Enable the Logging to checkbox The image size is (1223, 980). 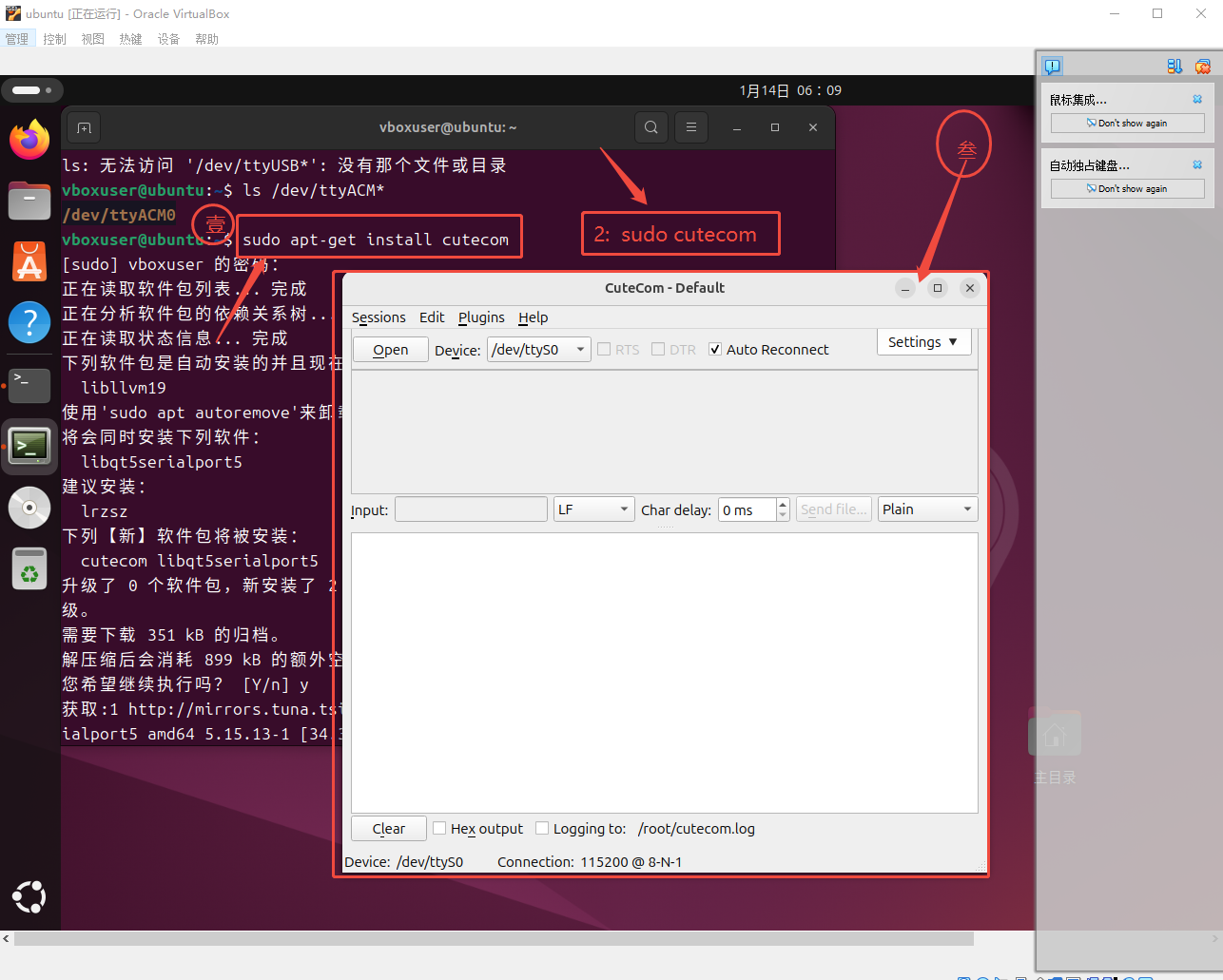tap(542, 828)
